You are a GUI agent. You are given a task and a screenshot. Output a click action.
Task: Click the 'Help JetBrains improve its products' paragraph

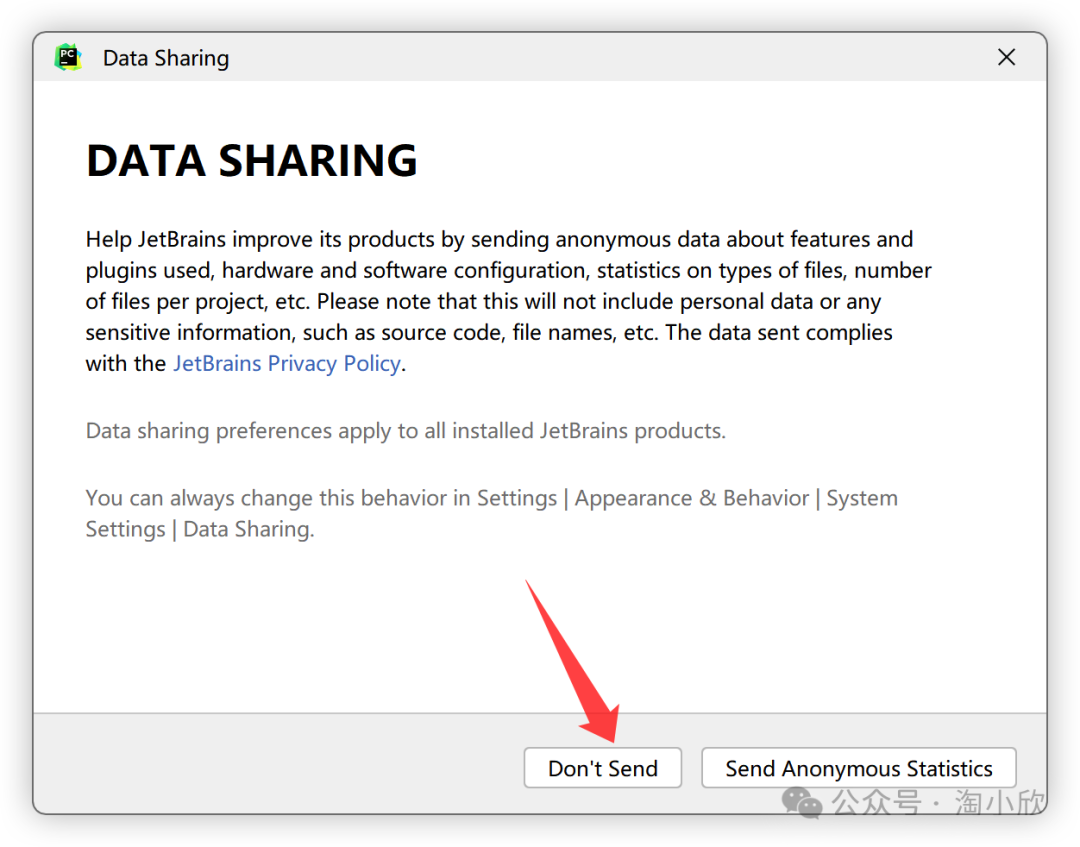(508, 302)
